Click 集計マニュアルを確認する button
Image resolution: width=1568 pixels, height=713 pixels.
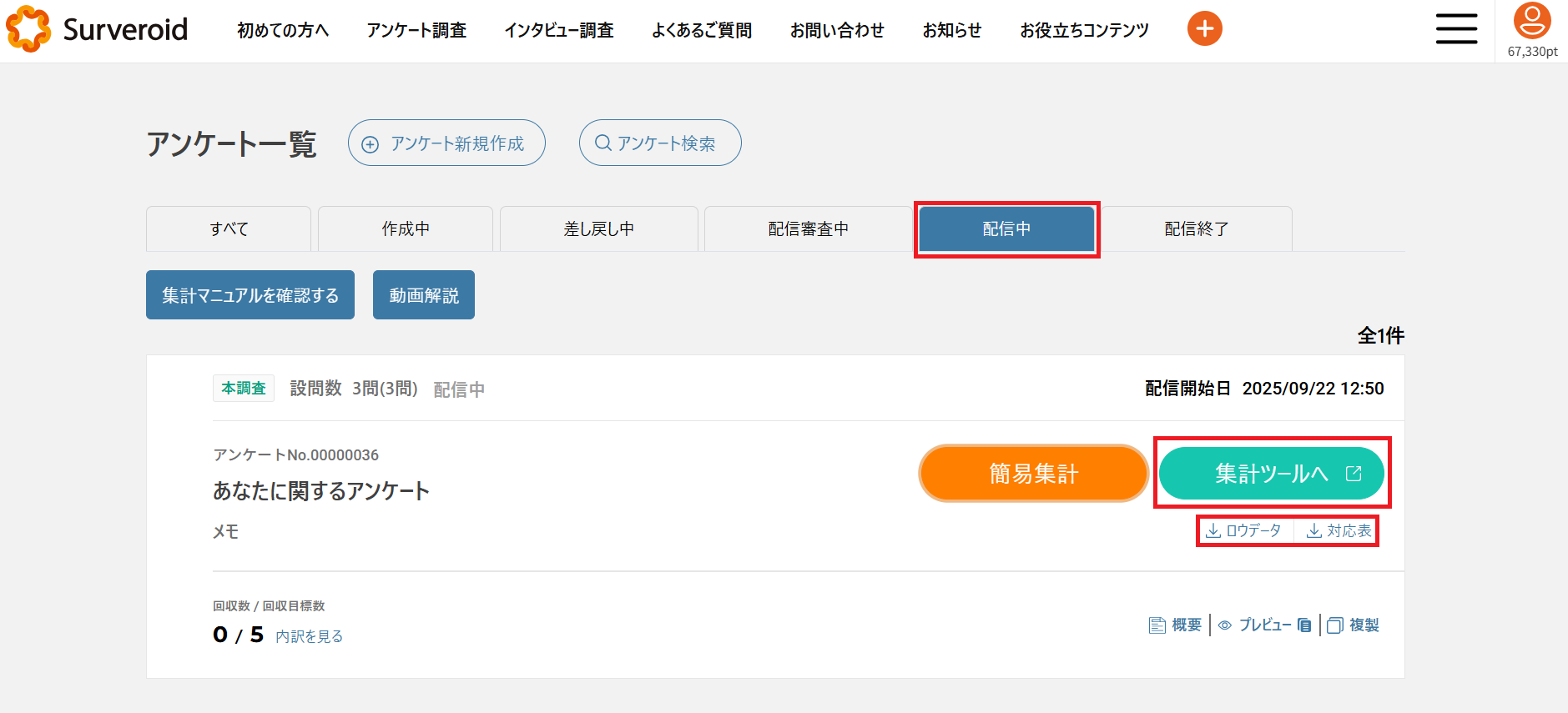point(250,295)
